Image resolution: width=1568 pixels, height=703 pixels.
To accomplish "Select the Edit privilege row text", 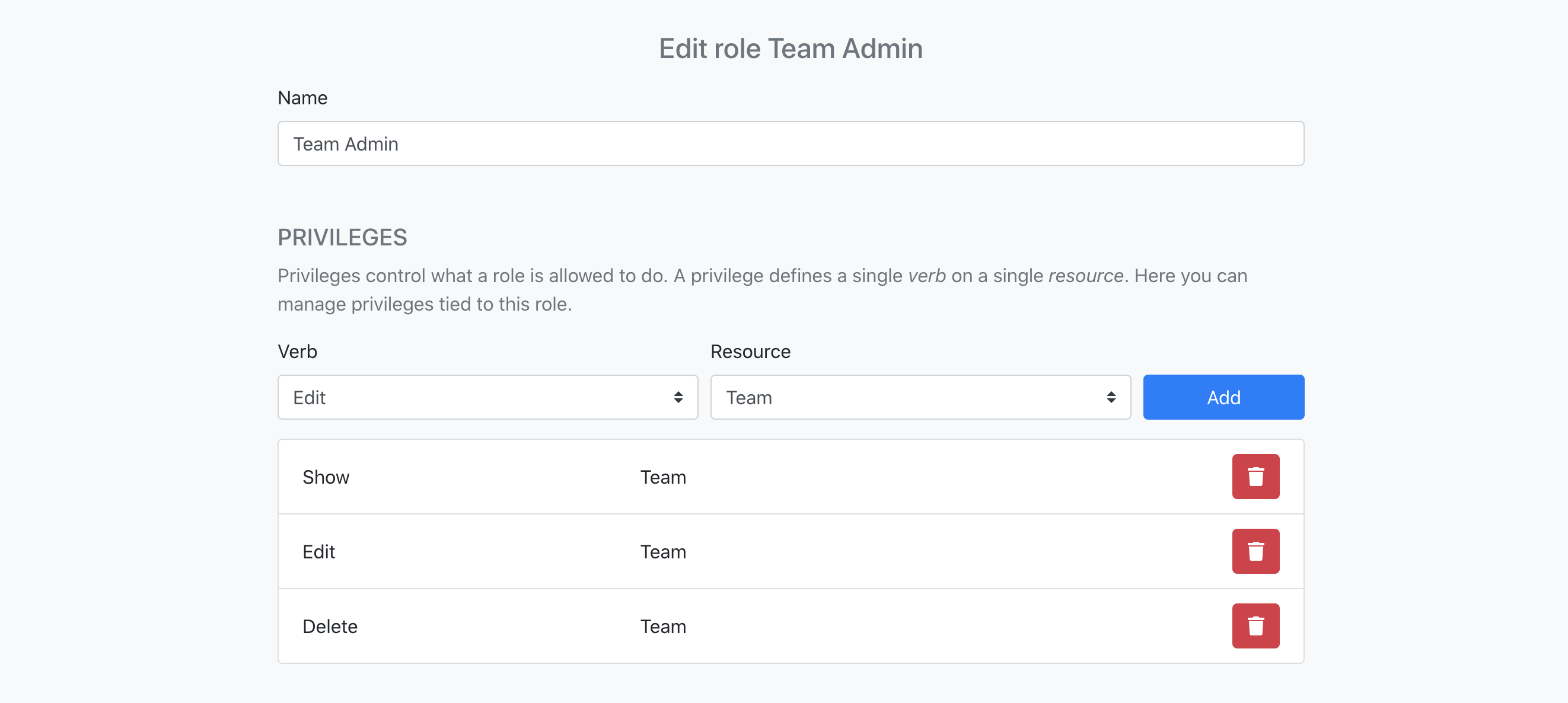I will (318, 552).
